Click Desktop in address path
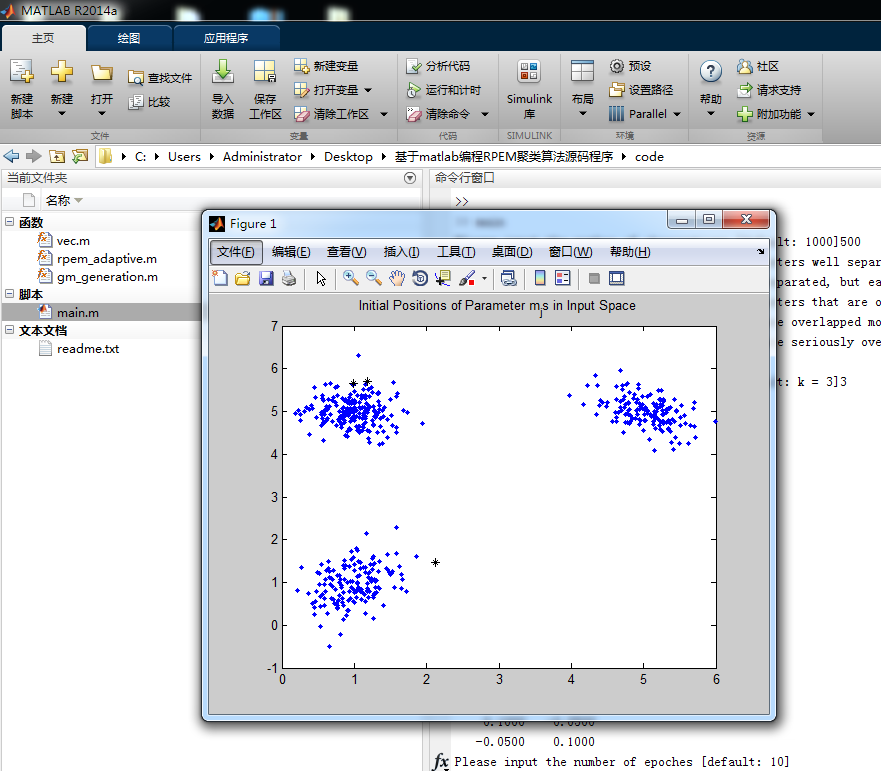Image resolution: width=881 pixels, height=771 pixels. [348, 157]
